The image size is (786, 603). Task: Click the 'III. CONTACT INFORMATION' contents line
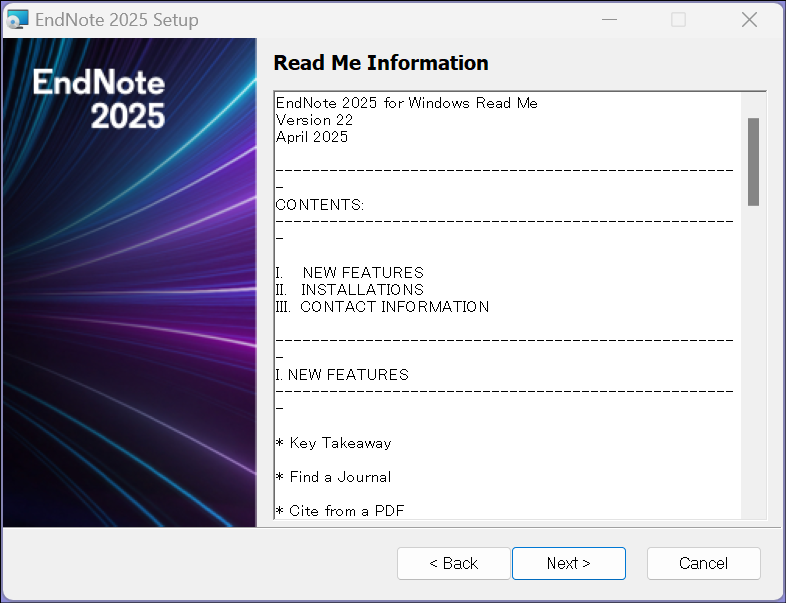382,307
